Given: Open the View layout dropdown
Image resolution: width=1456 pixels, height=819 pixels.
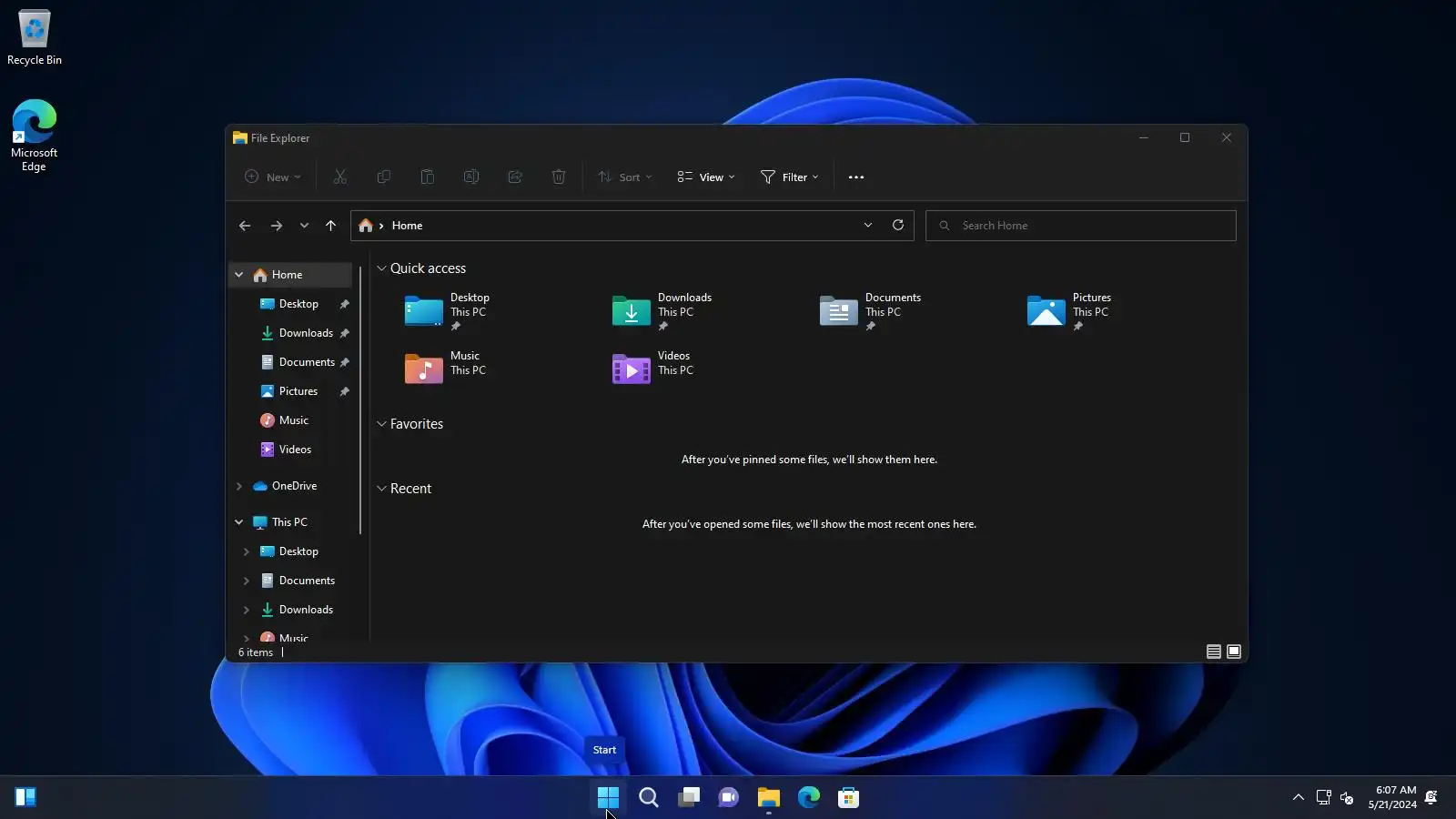Looking at the screenshot, I should [706, 177].
